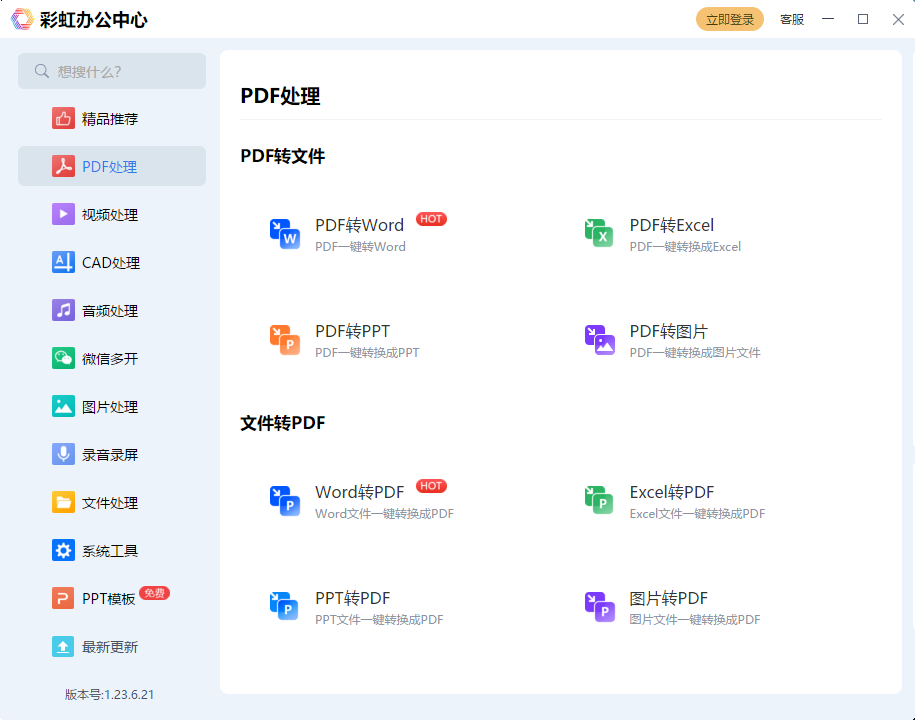The width and height of the screenshot is (915, 720).
Task: Click the purple play icon for 视频处理
Action: tap(63, 214)
